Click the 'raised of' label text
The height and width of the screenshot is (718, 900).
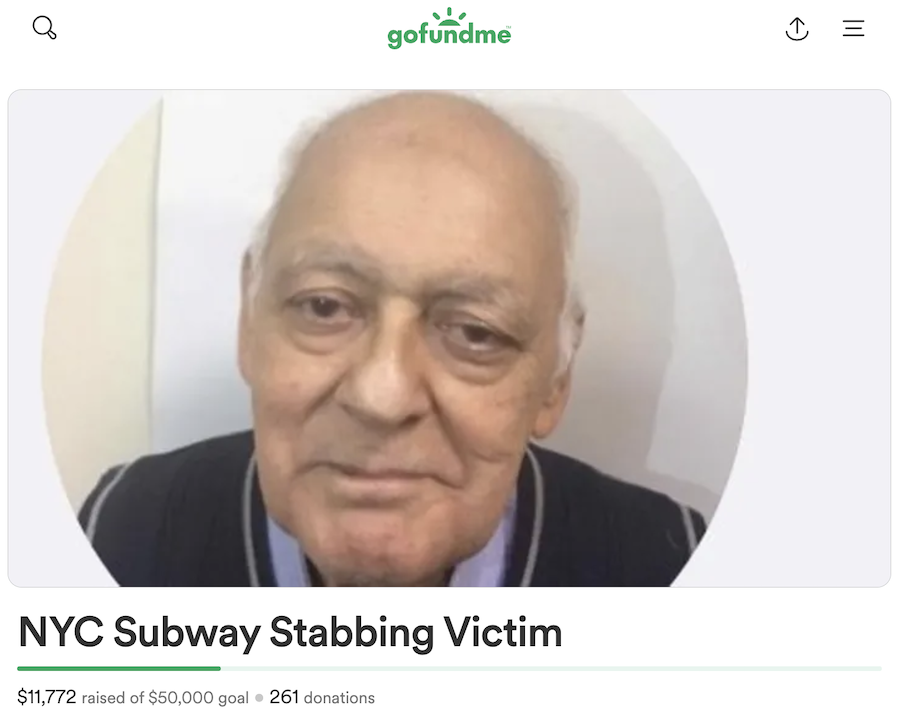coord(113,698)
